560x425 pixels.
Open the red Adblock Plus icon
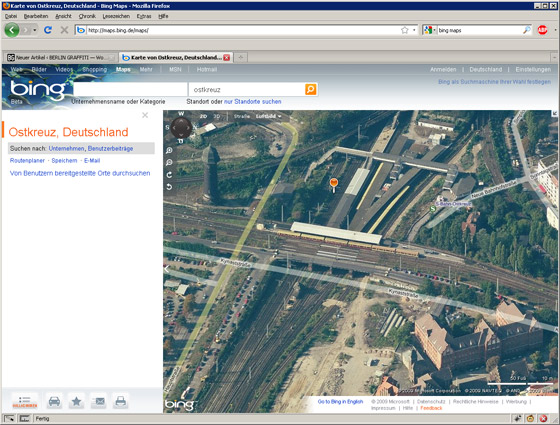tap(542, 30)
